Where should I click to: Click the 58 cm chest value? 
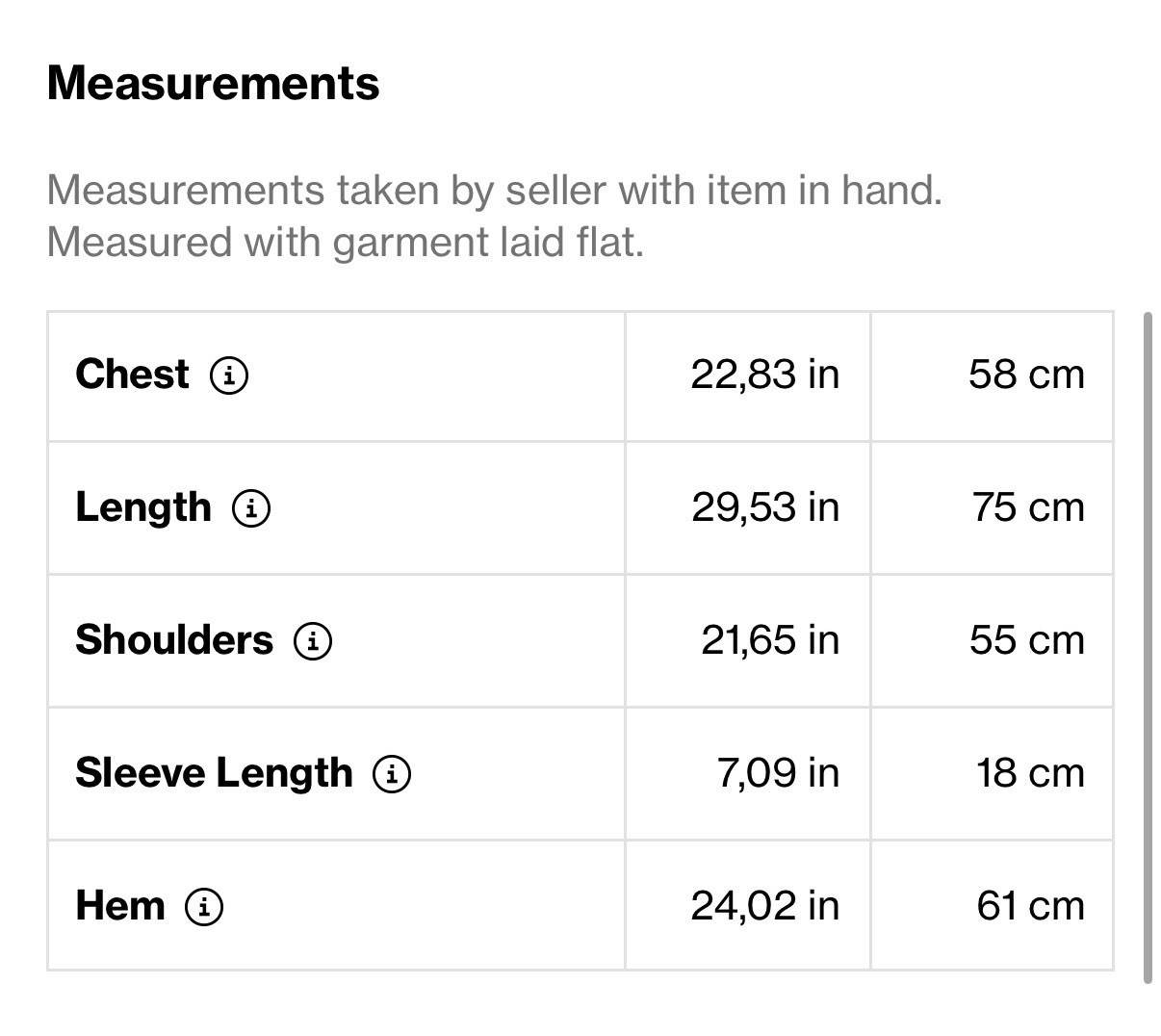pos(1026,375)
